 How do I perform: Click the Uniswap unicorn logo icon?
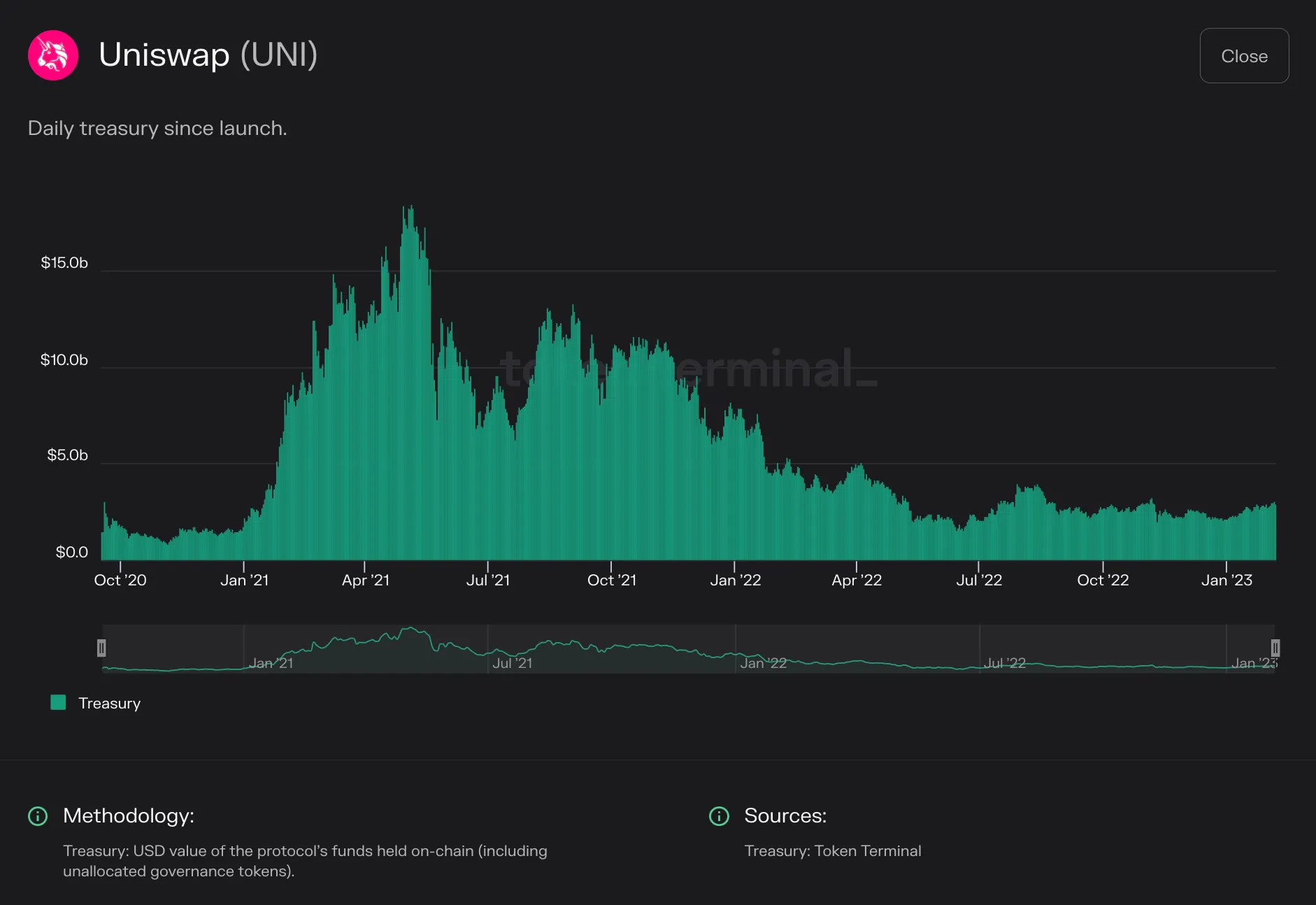[x=53, y=55]
